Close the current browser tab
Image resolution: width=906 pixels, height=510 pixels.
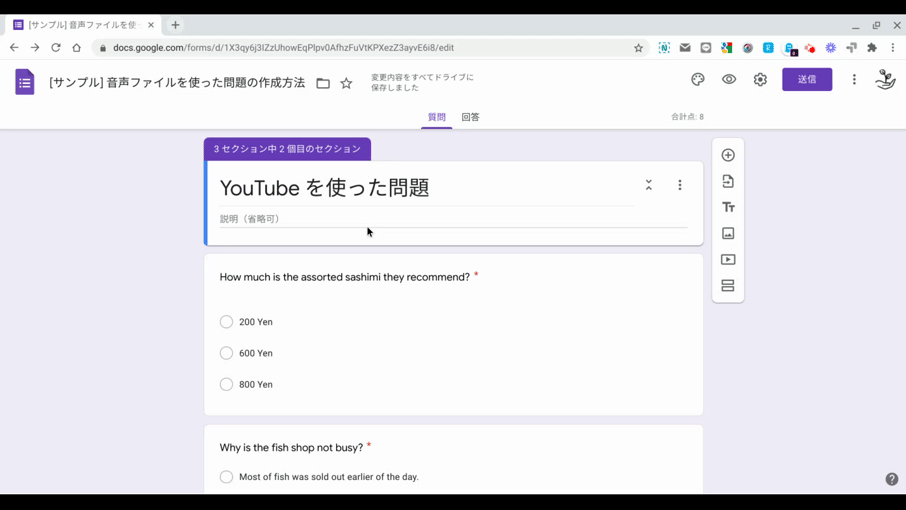click(151, 25)
